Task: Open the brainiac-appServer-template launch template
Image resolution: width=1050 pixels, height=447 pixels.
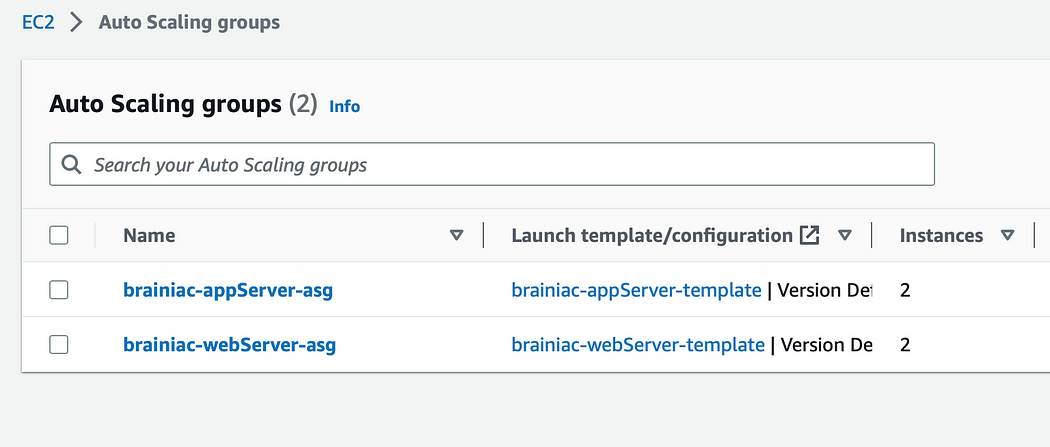Action: pos(636,290)
